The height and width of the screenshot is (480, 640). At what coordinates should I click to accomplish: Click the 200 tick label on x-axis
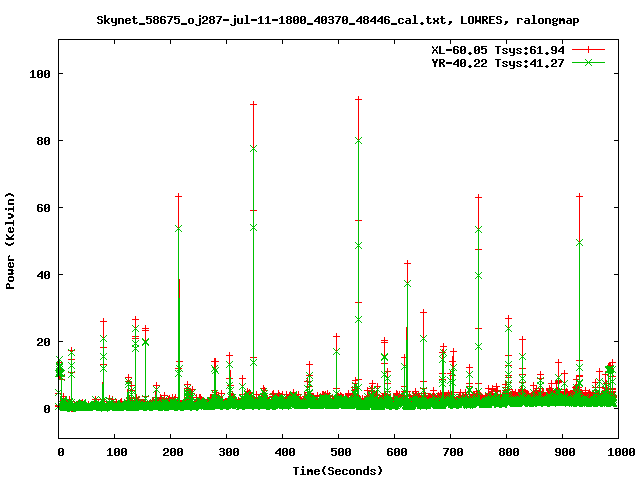170,452
